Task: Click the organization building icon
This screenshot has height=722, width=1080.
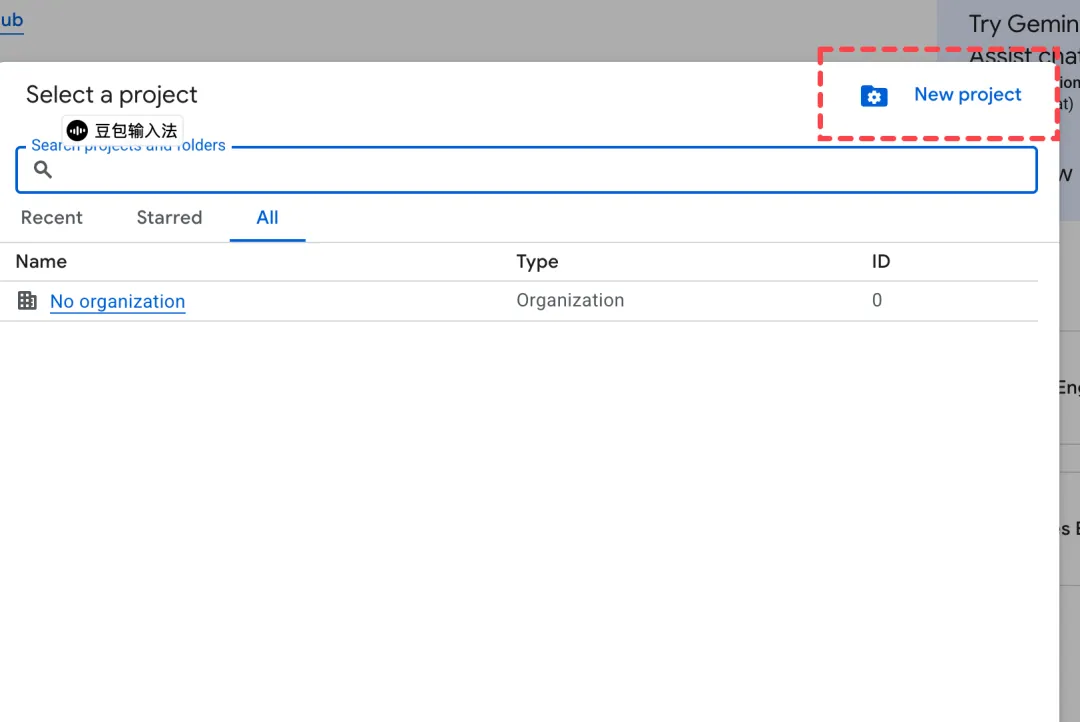Action: tap(28, 300)
